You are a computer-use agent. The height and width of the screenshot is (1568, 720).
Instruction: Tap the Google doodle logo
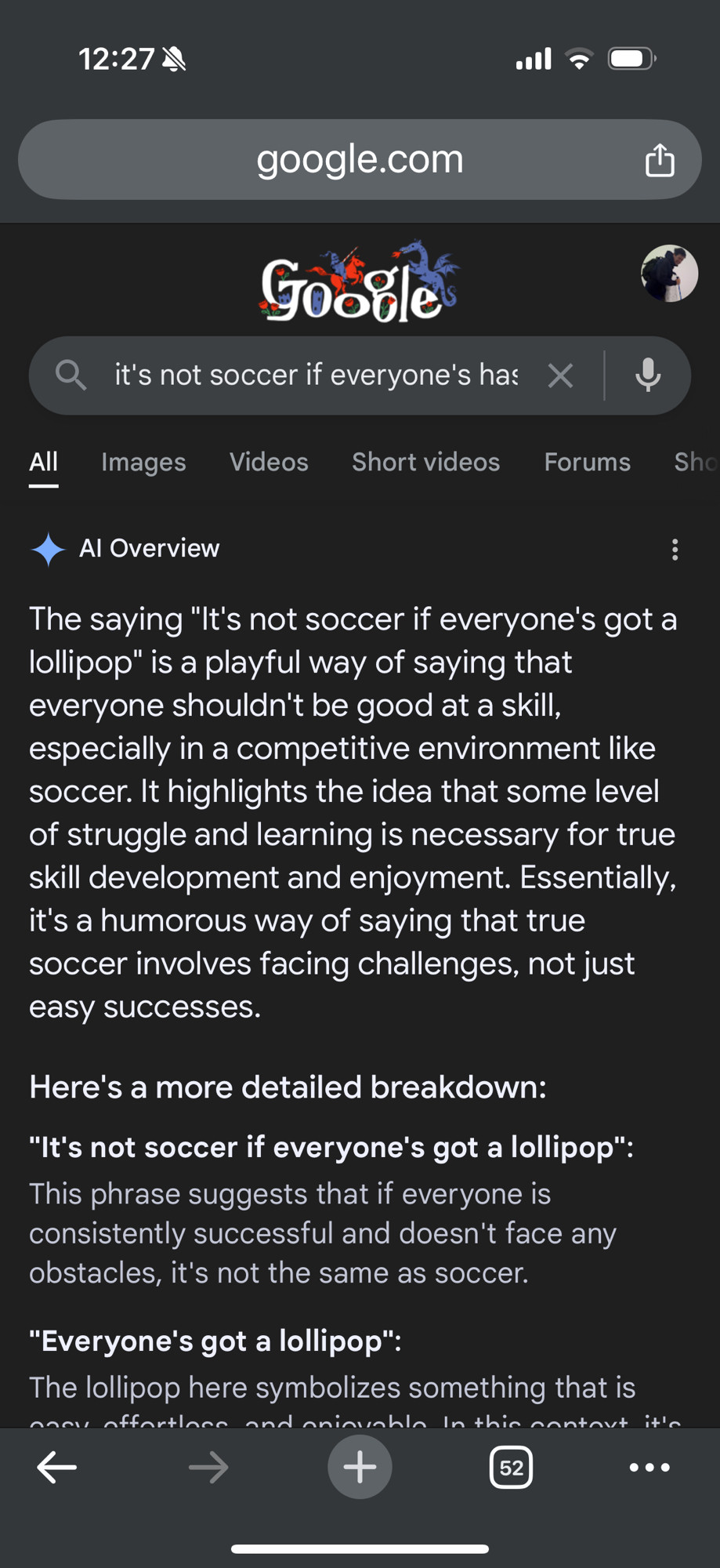[359, 282]
